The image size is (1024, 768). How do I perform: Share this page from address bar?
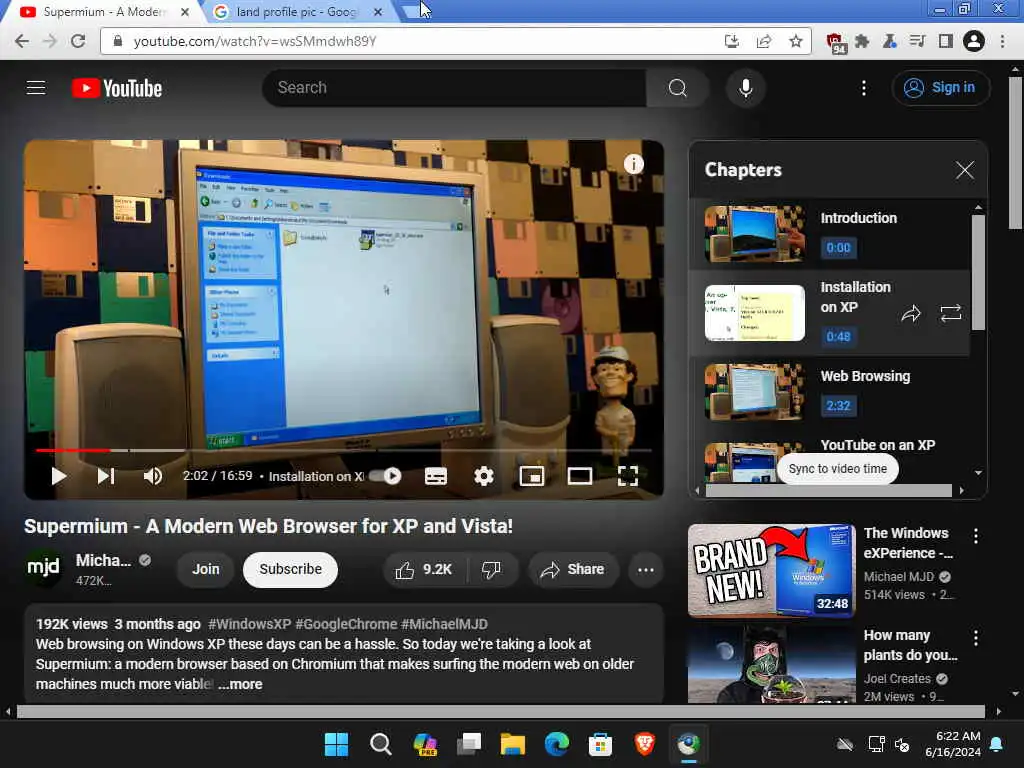(763, 41)
